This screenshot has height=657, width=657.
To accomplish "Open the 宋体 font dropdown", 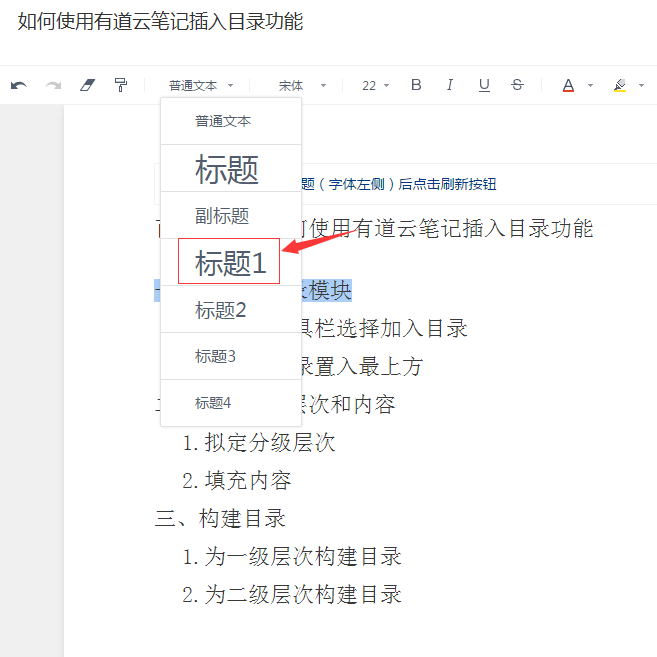I will click(x=302, y=85).
